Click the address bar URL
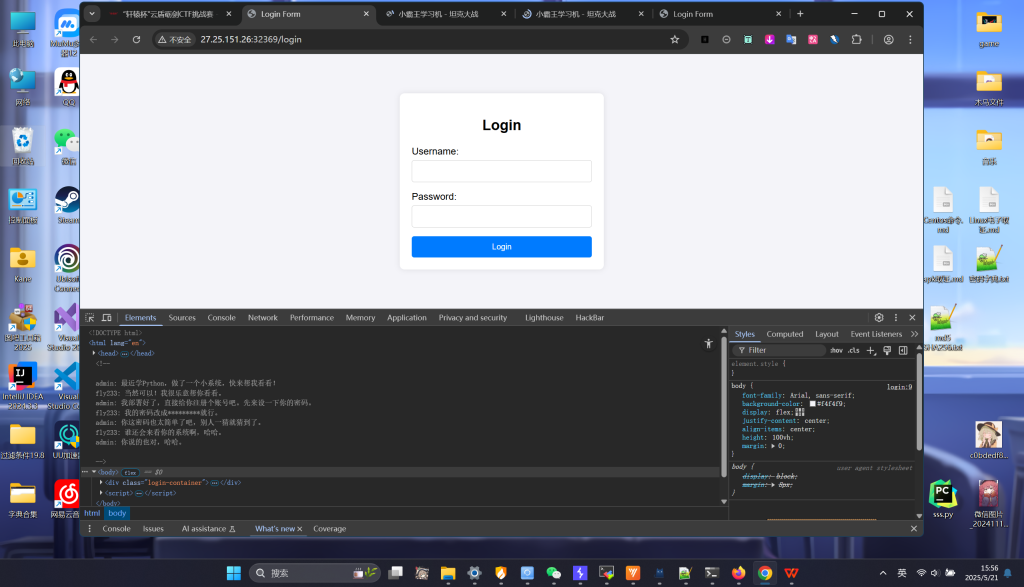 (251, 40)
